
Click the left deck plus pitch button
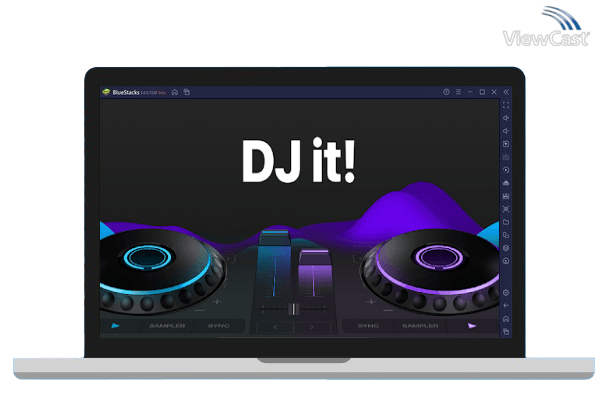217,302
